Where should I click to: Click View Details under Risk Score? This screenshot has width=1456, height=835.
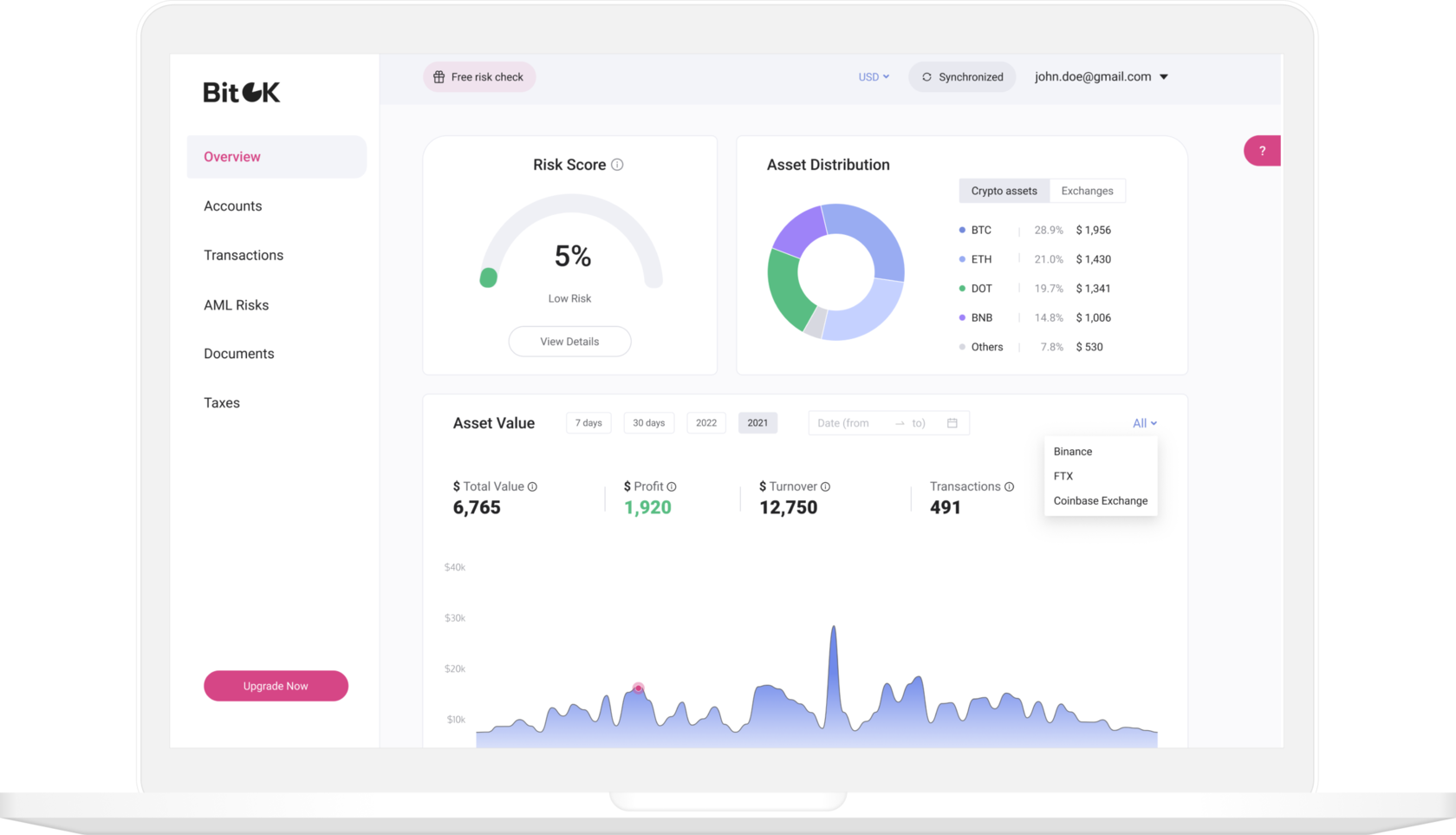569,342
